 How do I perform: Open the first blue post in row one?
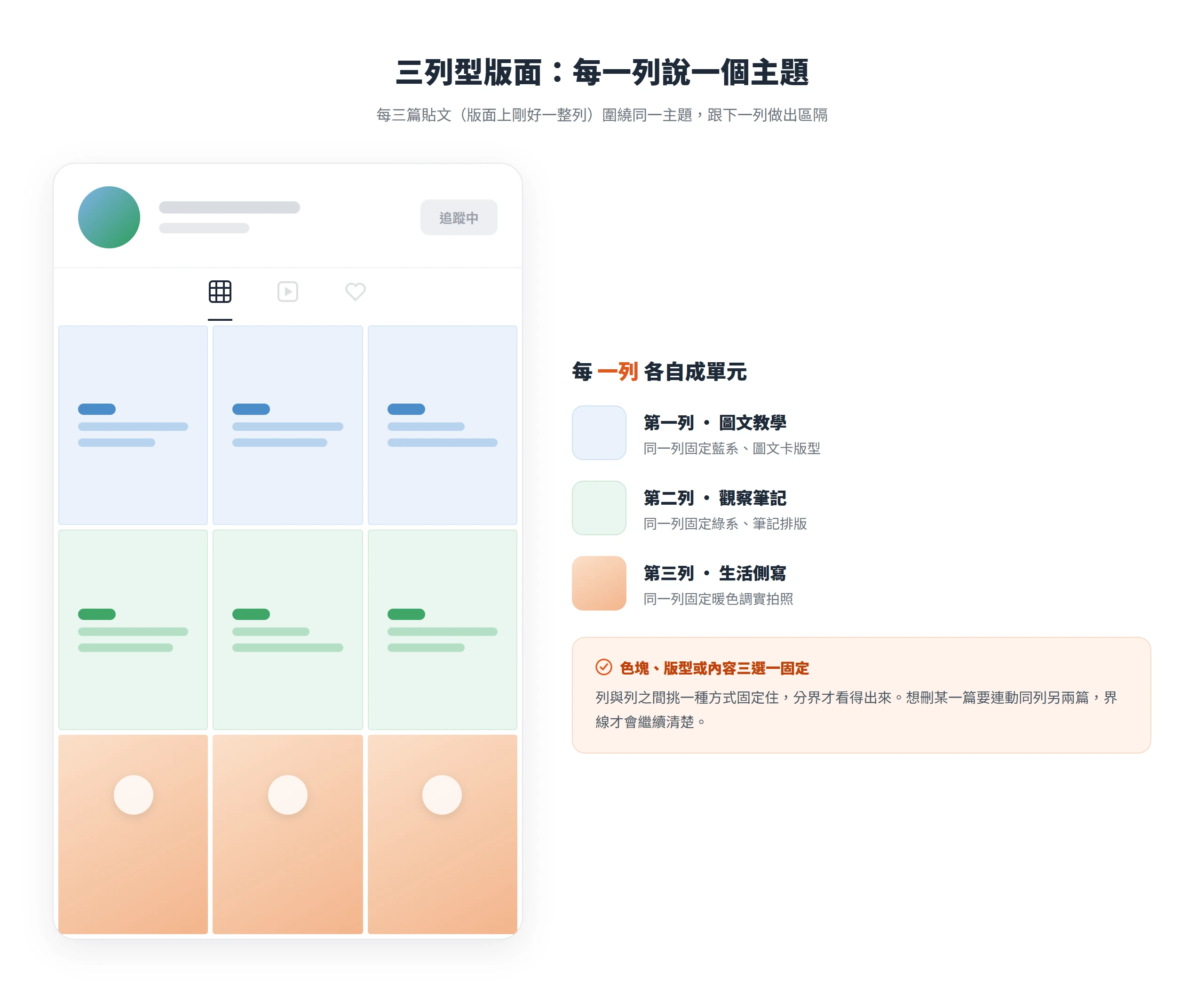(x=133, y=425)
